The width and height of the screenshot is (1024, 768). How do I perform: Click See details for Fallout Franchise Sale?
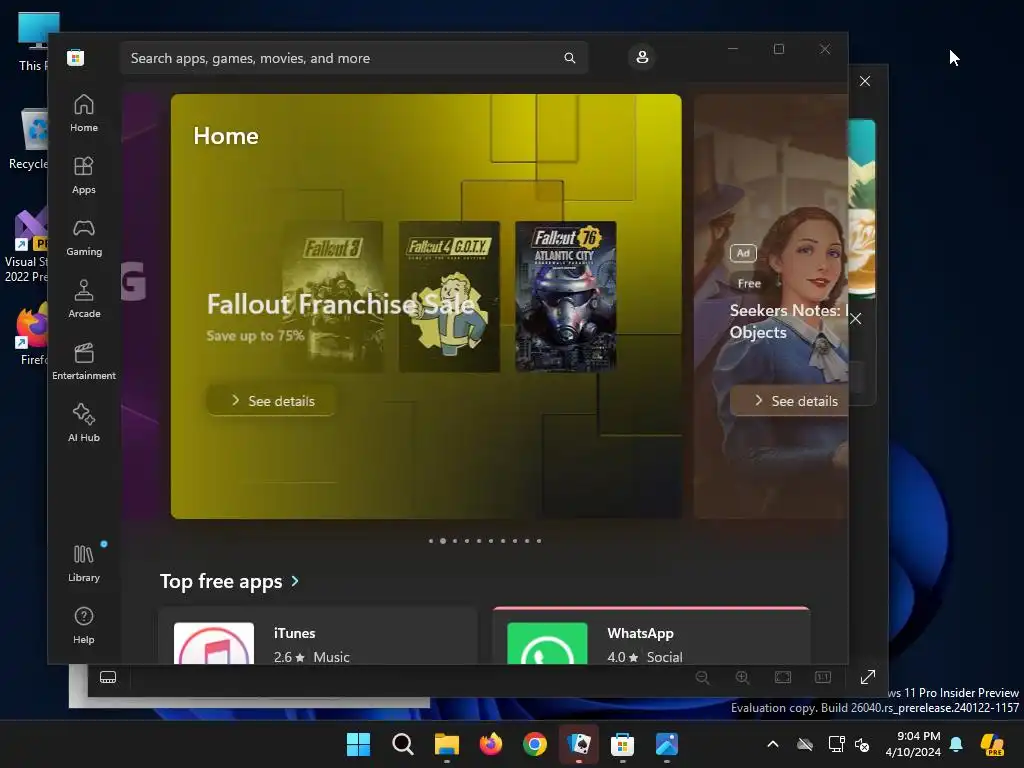tap(272, 401)
